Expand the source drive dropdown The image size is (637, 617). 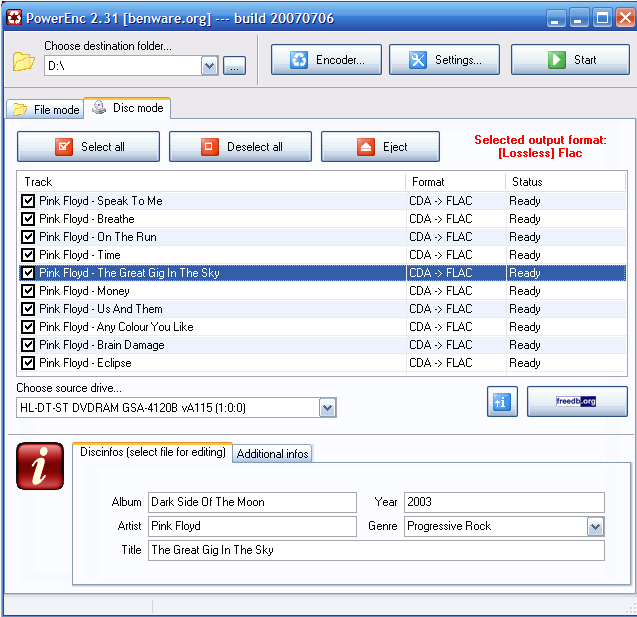327,408
